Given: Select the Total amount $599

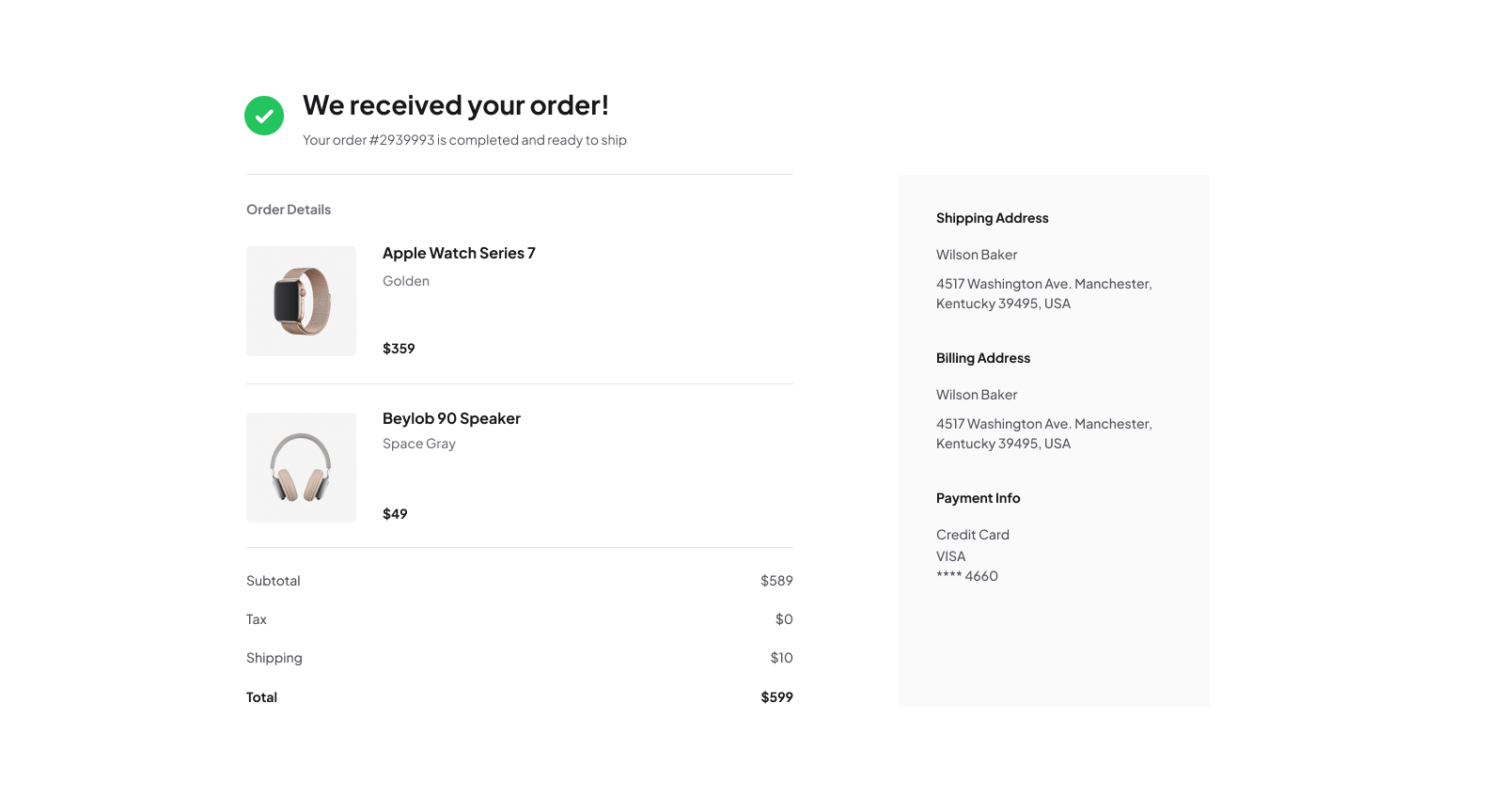Looking at the screenshot, I should (x=776, y=696).
